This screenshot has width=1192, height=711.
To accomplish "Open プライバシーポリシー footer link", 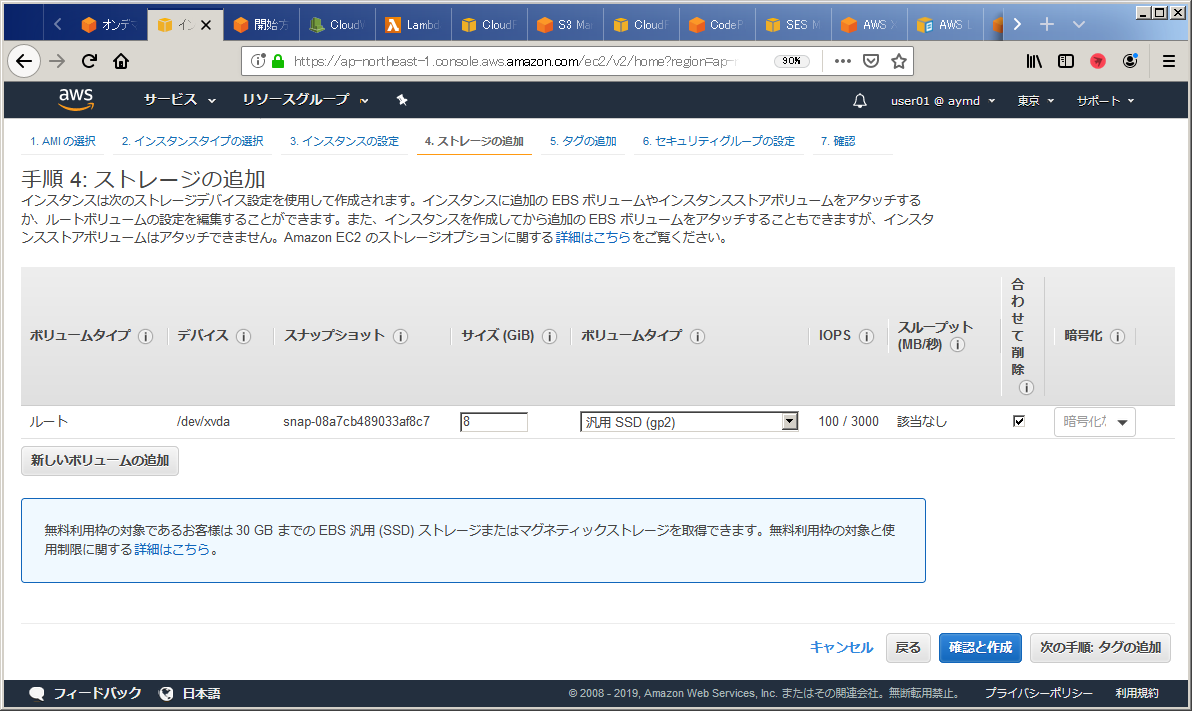I will coord(1038,694).
